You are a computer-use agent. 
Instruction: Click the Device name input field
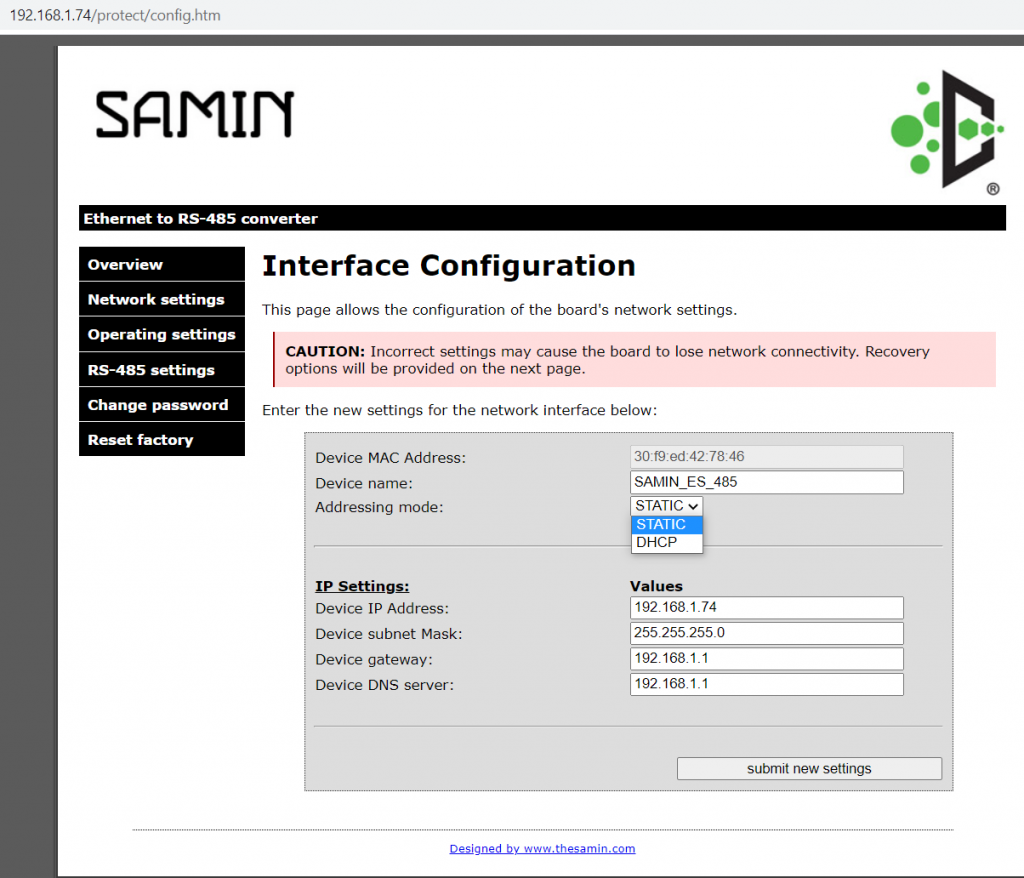coord(767,482)
